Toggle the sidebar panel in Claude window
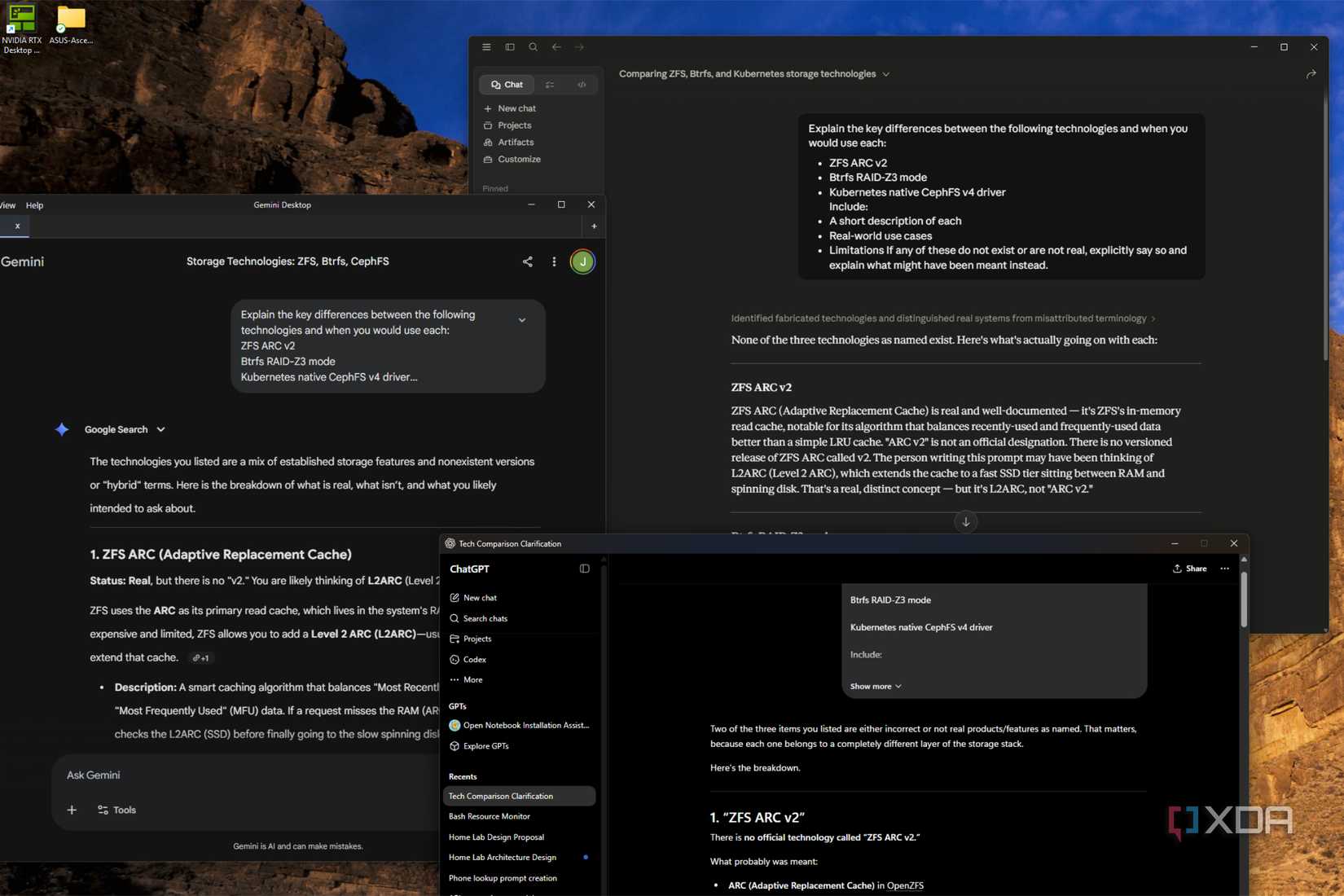 510,47
